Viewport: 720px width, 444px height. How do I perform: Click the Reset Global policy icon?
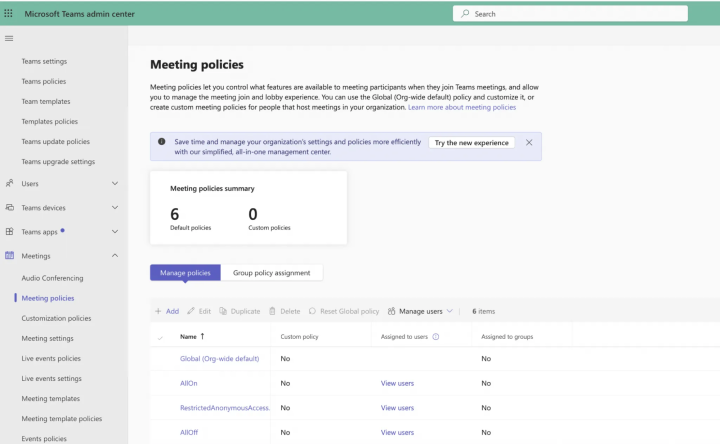click(312, 311)
